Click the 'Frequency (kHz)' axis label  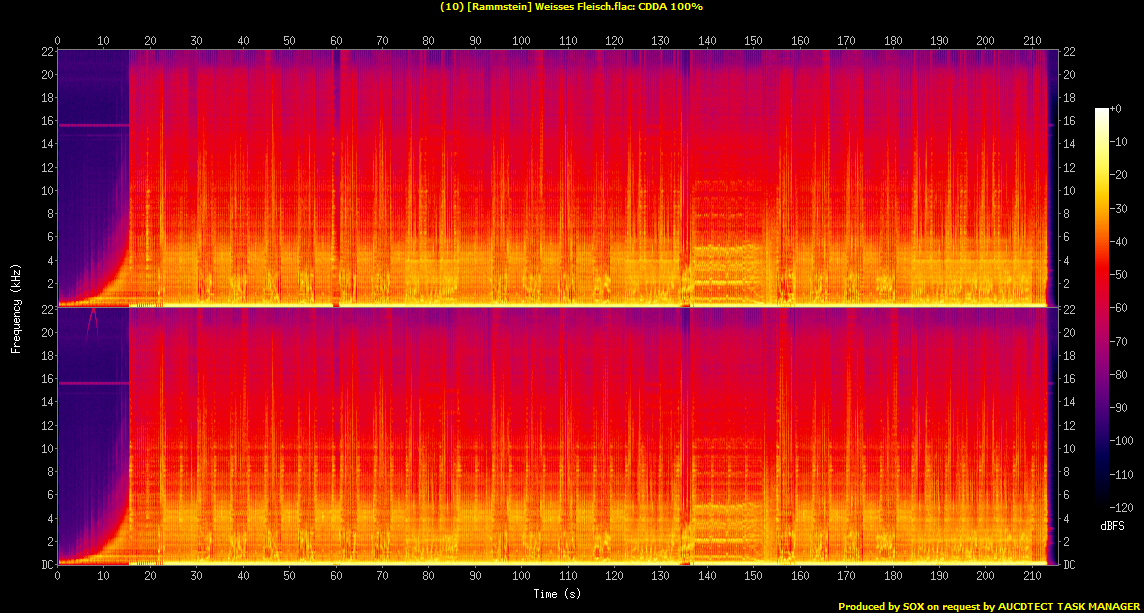(16, 307)
